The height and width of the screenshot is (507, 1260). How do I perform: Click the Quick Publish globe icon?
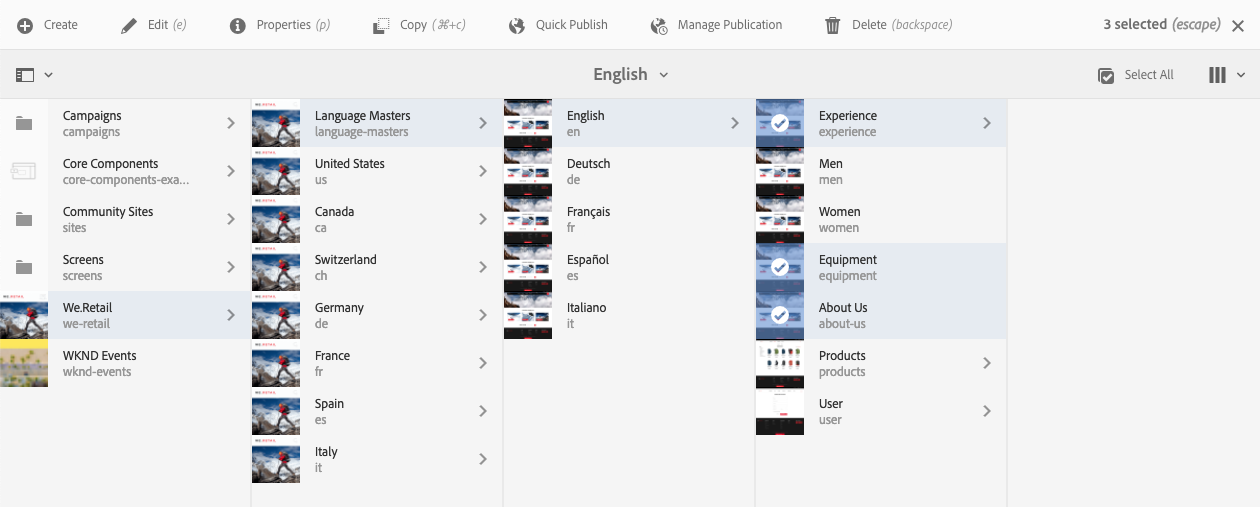pyautogui.click(x=517, y=25)
